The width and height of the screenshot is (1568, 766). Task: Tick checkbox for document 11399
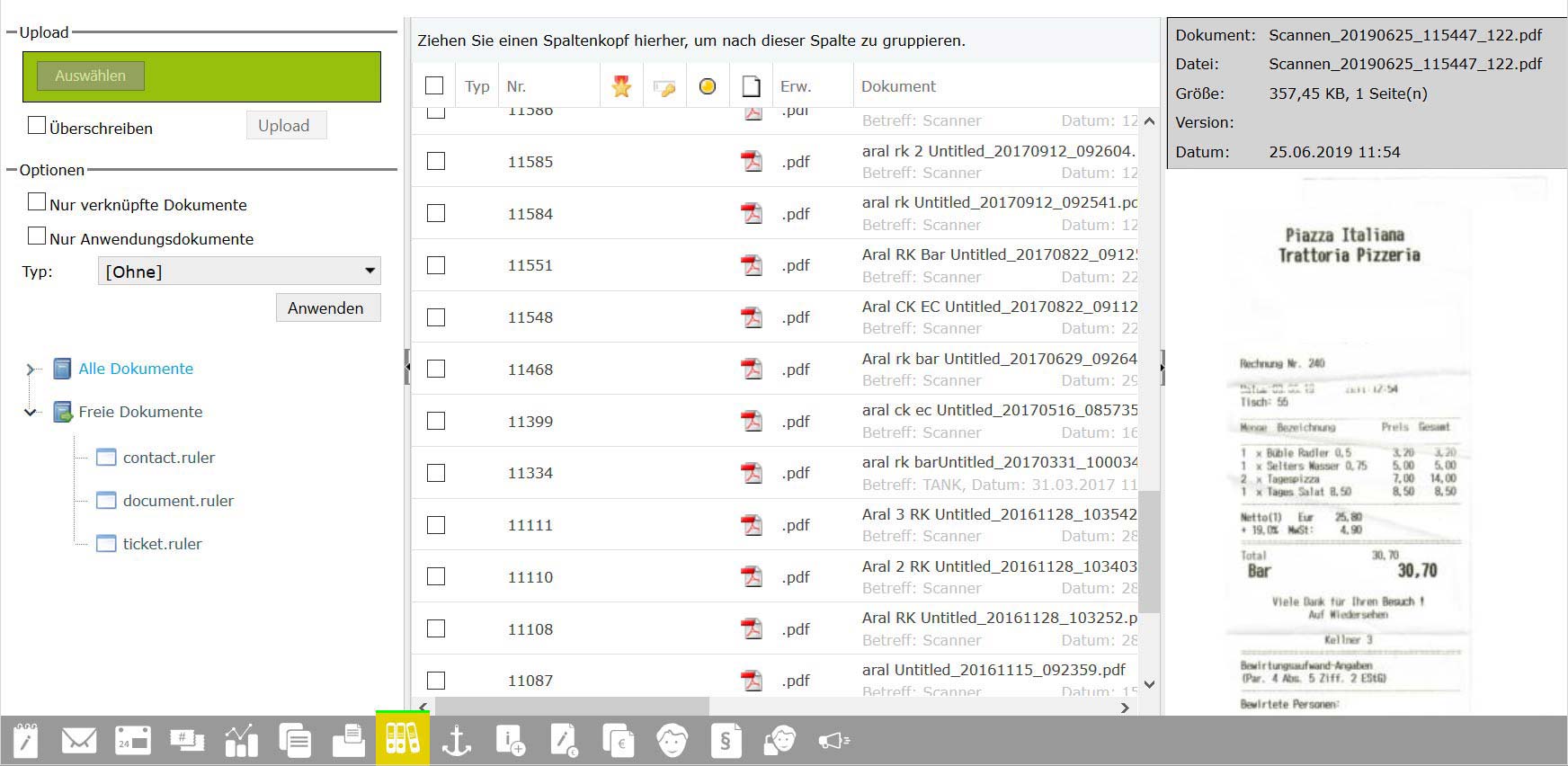[x=436, y=421]
